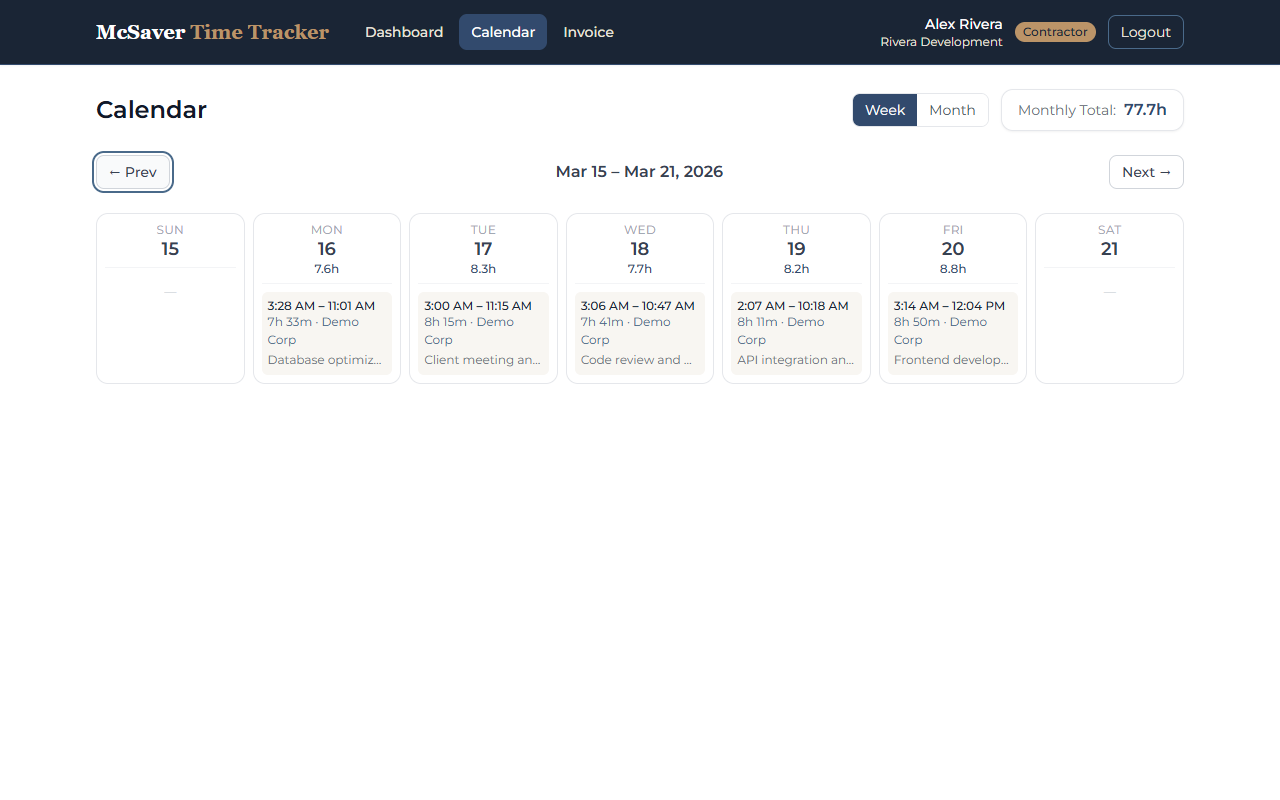The width and height of the screenshot is (1280, 800).
Task: Click the Monthly Total 77.7h box
Action: [1092, 110]
